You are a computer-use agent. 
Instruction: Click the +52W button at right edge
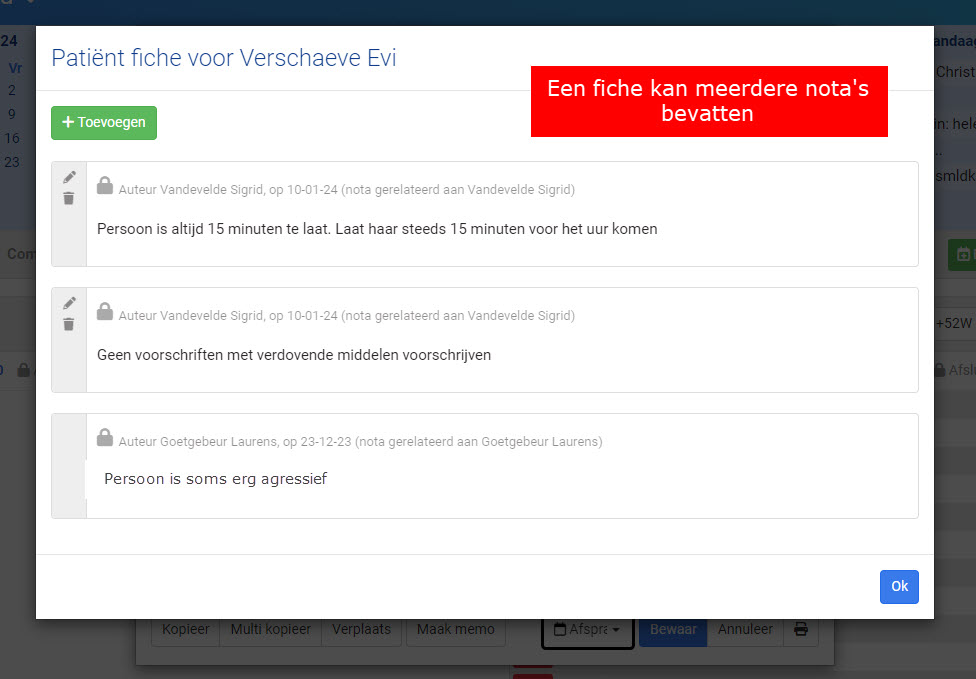pyautogui.click(x=954, y=323)
